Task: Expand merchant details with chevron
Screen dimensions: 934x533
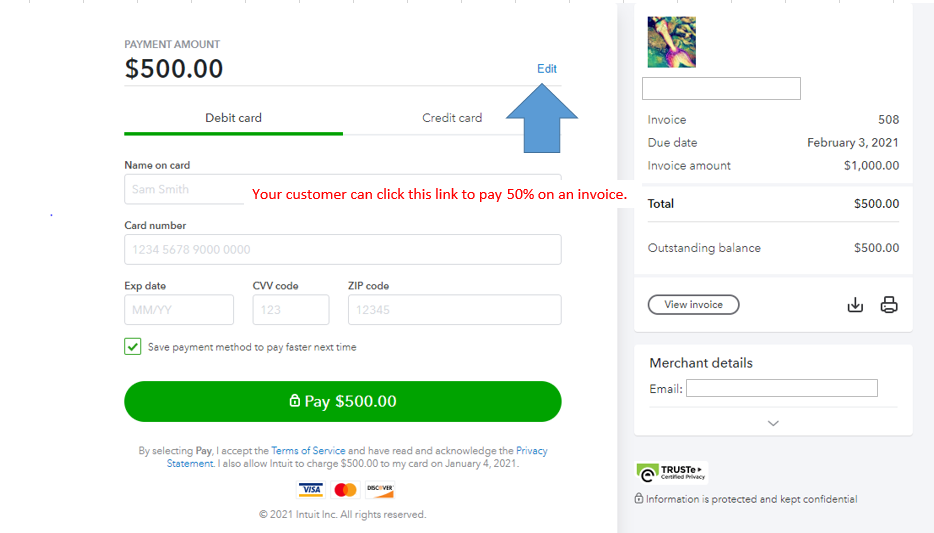Action: pyautogui.click(x=773, y=423)
